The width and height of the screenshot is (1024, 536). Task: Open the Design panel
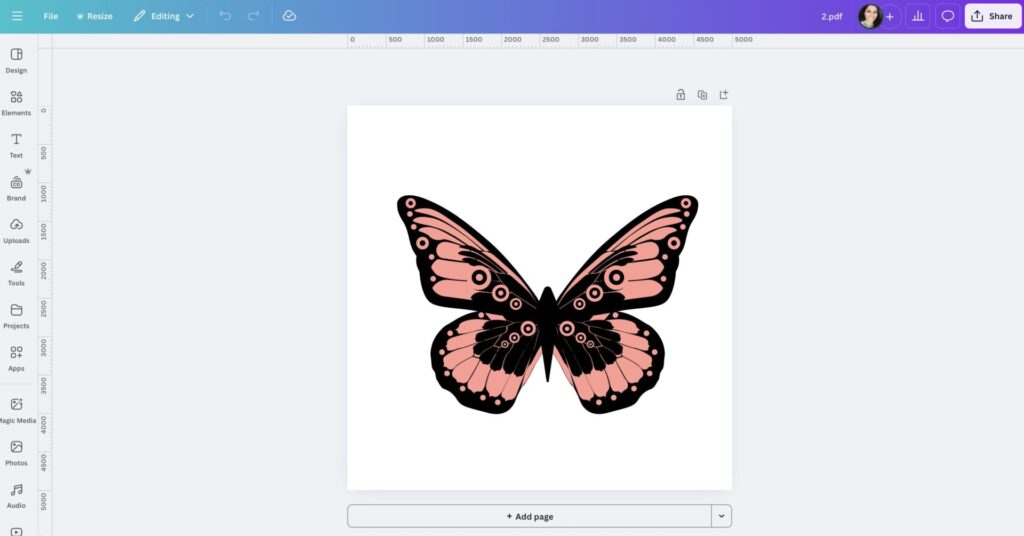[x=16, y=60]
